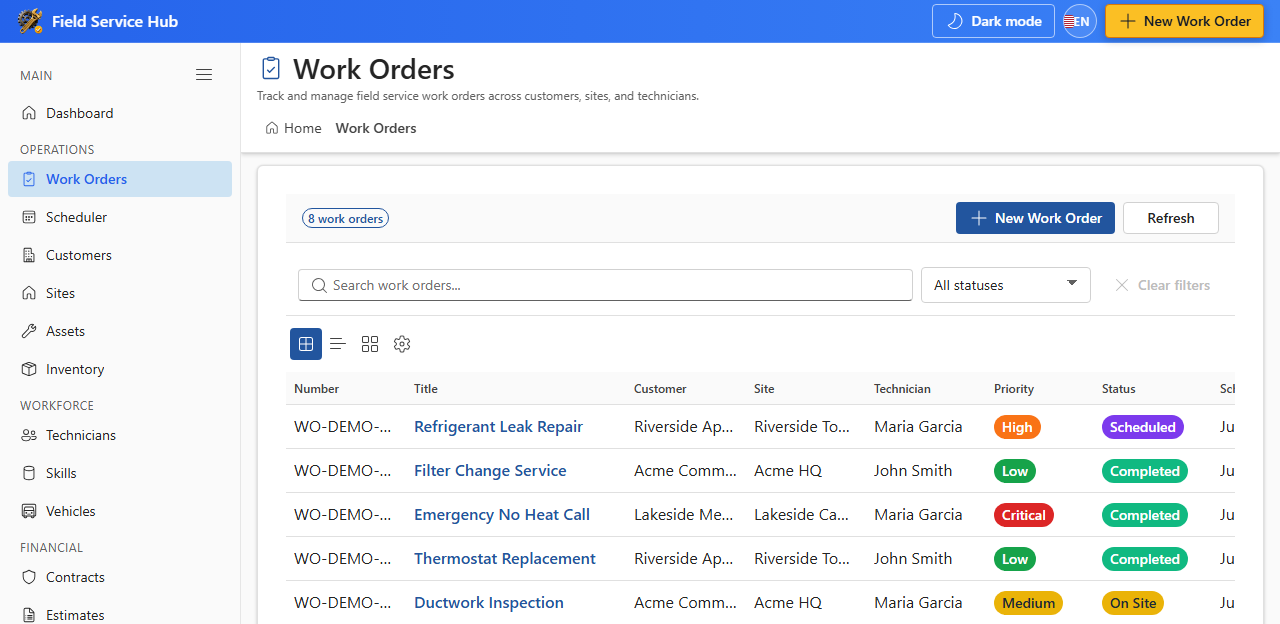Click the Home breadcrumb link
The image size is (1280, 624).
293,128
